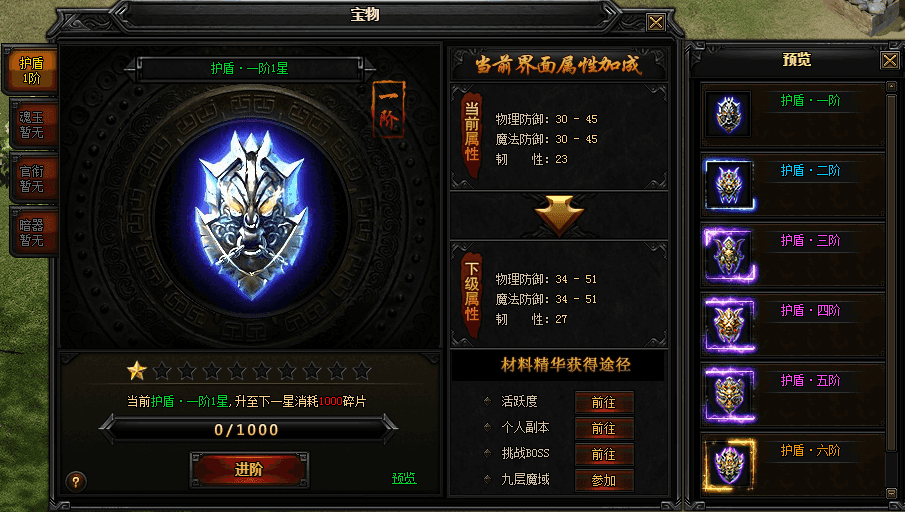Select the 护盾 1阶 side tab
Image resolution: width=905 pixels, height=512 pixels.
tap(32, 70)
